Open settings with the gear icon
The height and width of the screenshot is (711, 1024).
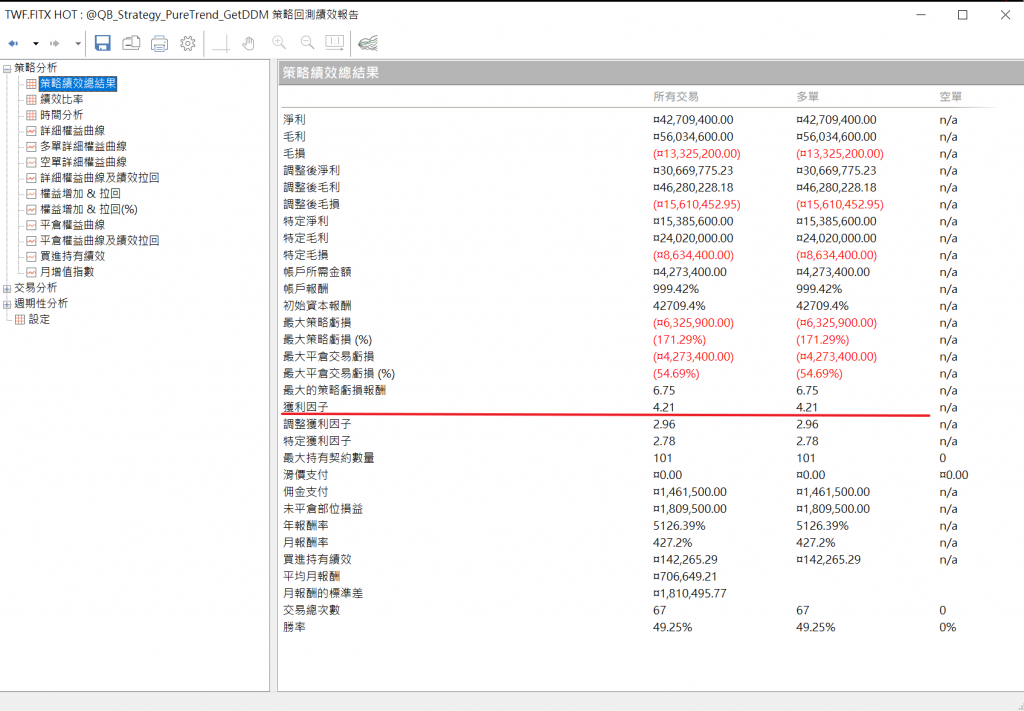pos(188,43)
